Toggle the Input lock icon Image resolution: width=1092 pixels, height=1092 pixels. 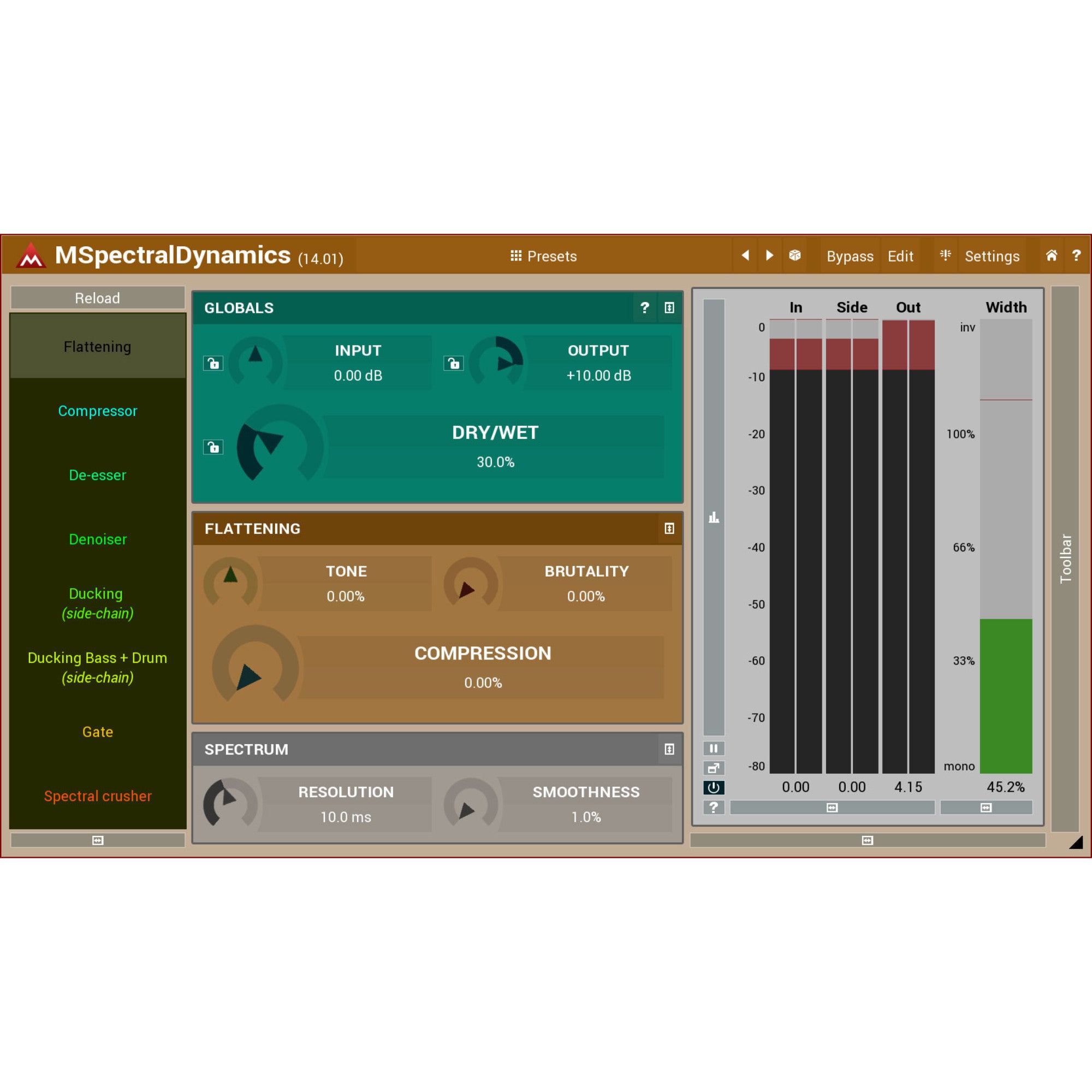[x=213, y=363]
